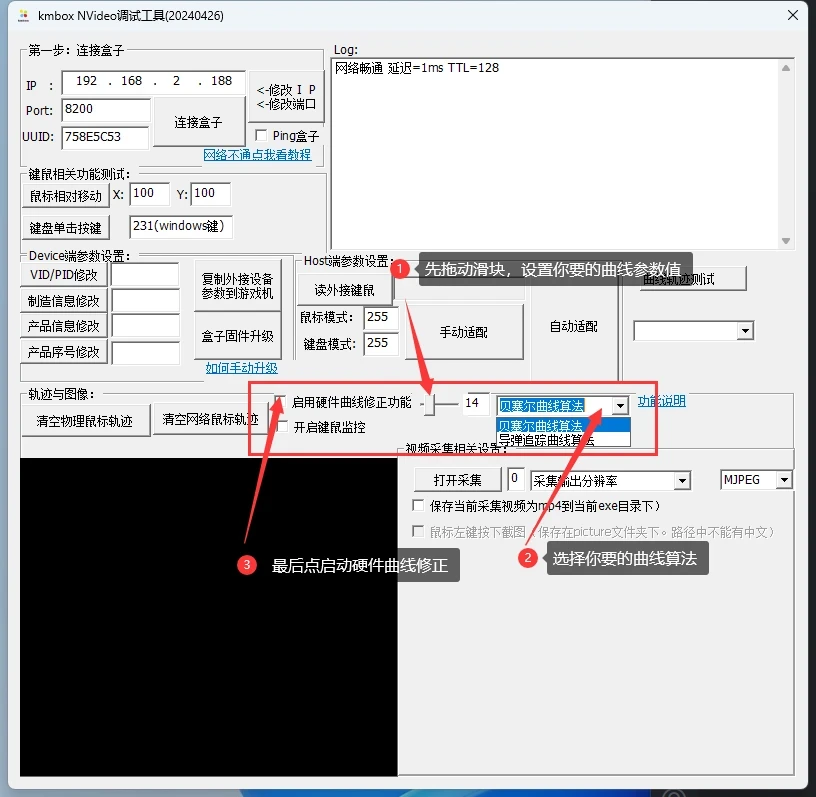This screenshot has width=816, height=797.
Task: Click the 鼠标相对移动 button
Action: point(66,196)
